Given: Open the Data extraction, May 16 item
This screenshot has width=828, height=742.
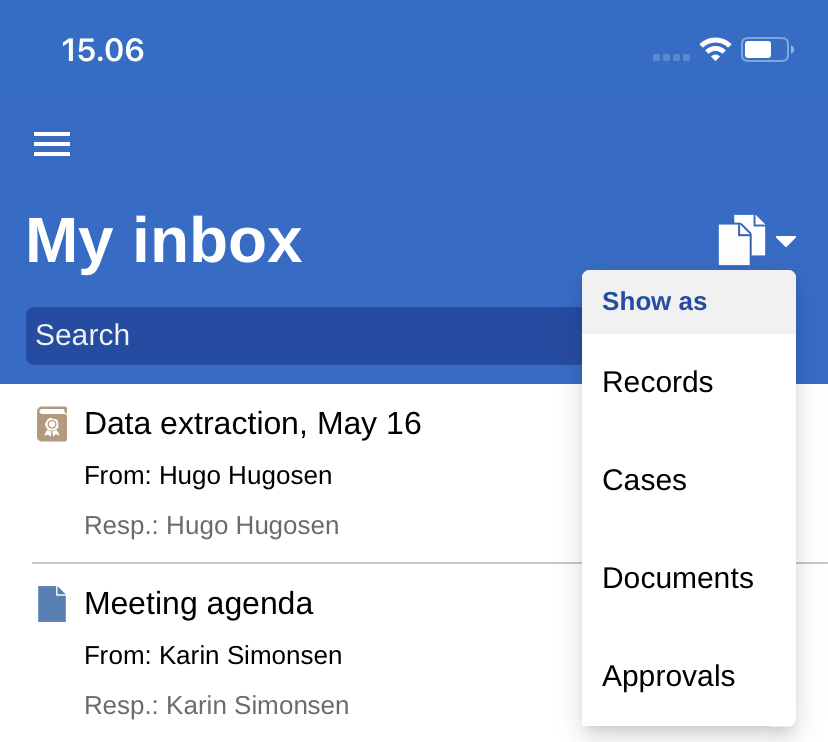Looking at the screenshot, I should click(253, 424).
